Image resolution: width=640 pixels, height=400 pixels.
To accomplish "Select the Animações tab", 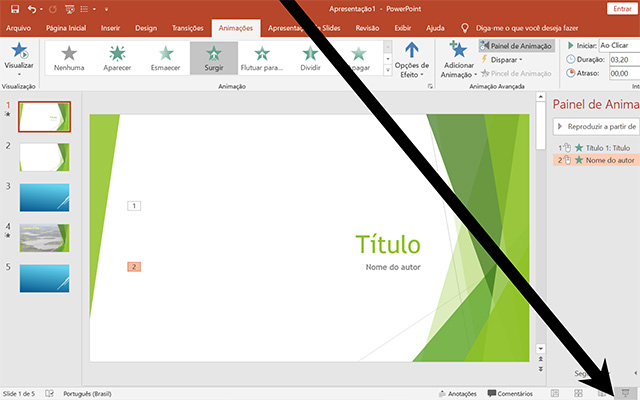I will coord(236,28).
